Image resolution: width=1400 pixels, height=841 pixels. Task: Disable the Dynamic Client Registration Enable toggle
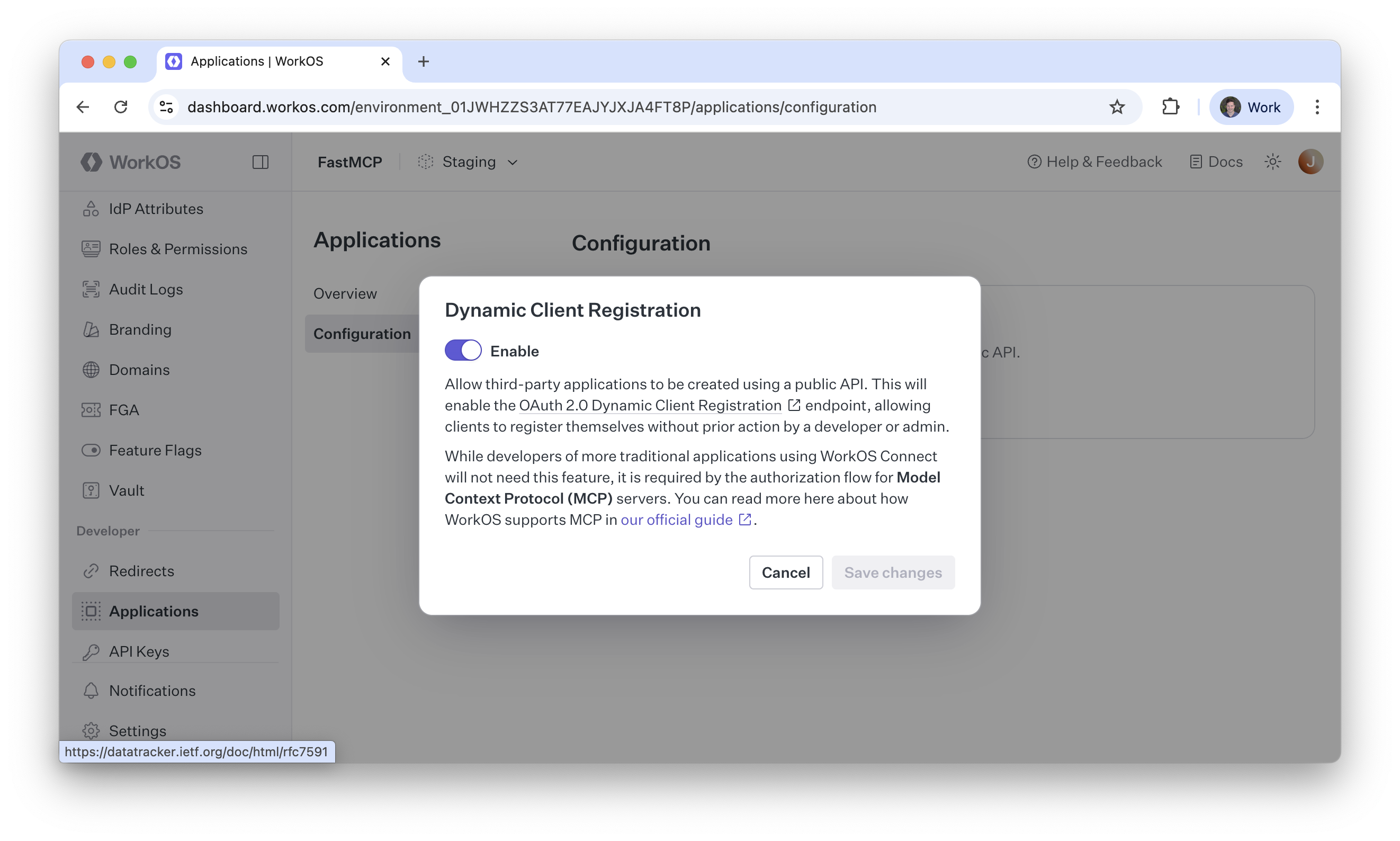(x=463, y=350)
